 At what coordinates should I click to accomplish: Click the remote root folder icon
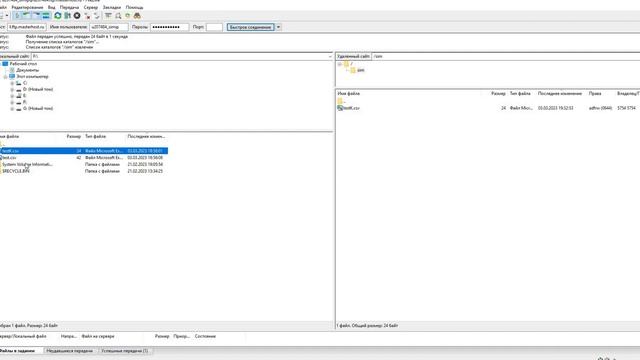pyautogui.click(x=346, y=64)
